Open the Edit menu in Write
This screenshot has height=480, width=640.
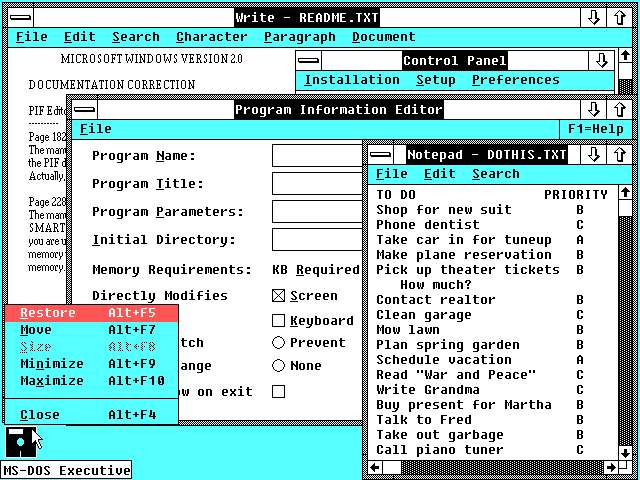pyautogui.click(x=80, y=37)
